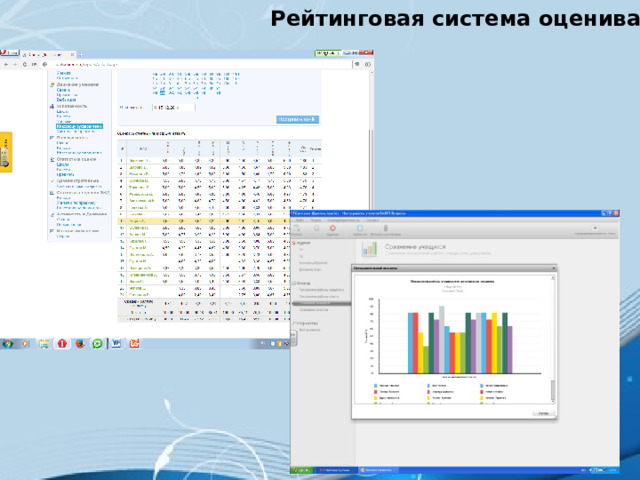
Task: Select the highlighted blue link in the browser sidebar
Action: [79, 127]
